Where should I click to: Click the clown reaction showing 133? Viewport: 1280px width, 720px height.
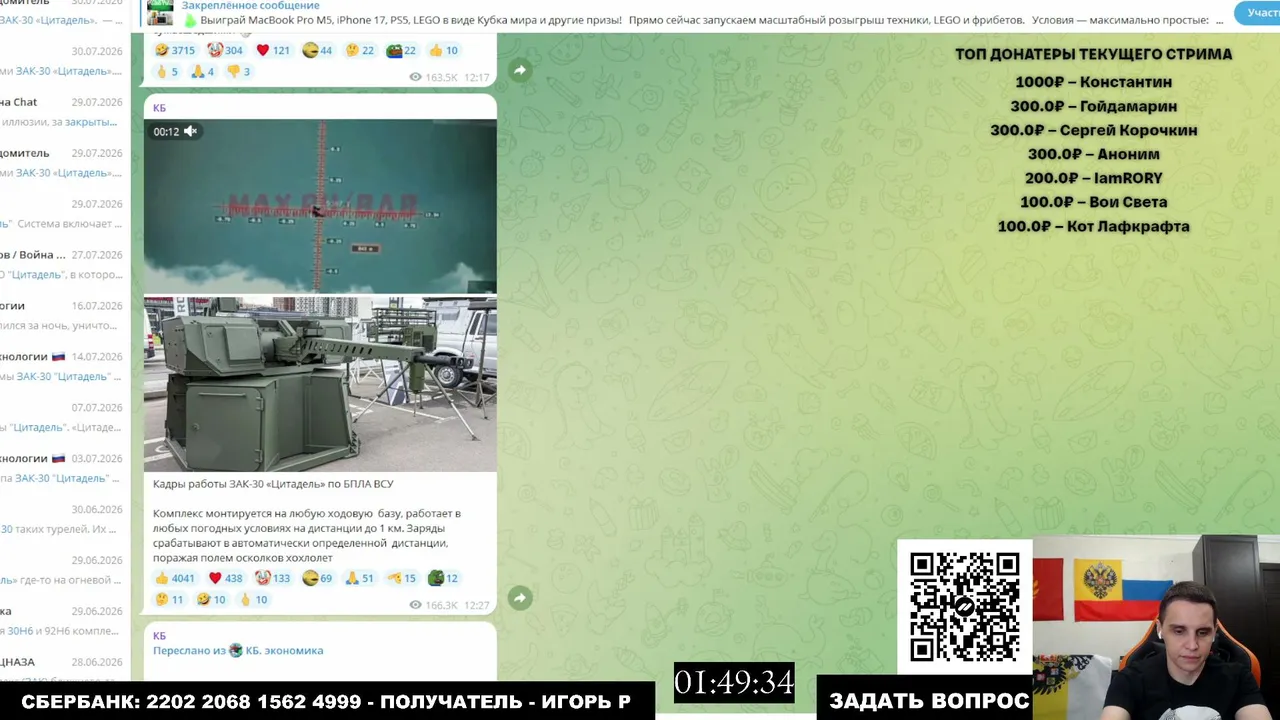(272, 578)
